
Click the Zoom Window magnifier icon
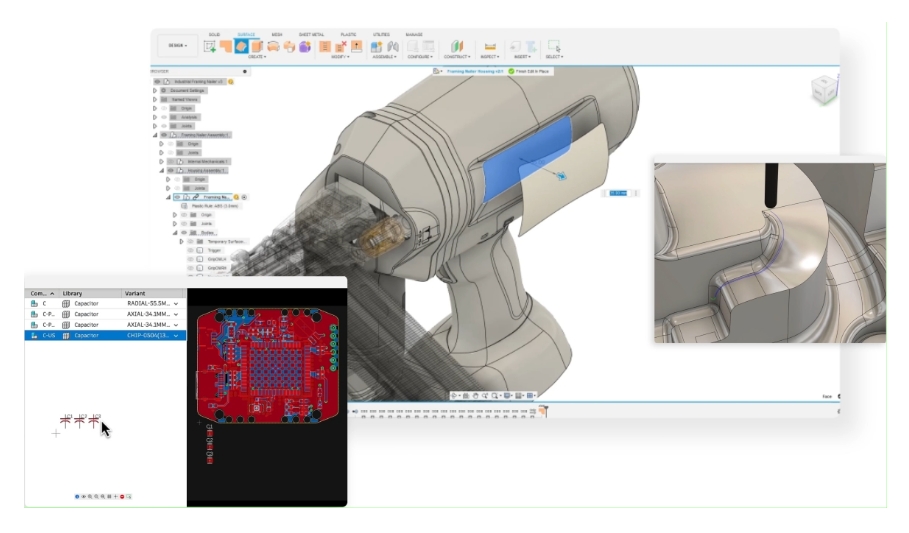pyautogui.click(x=495, y=396)
